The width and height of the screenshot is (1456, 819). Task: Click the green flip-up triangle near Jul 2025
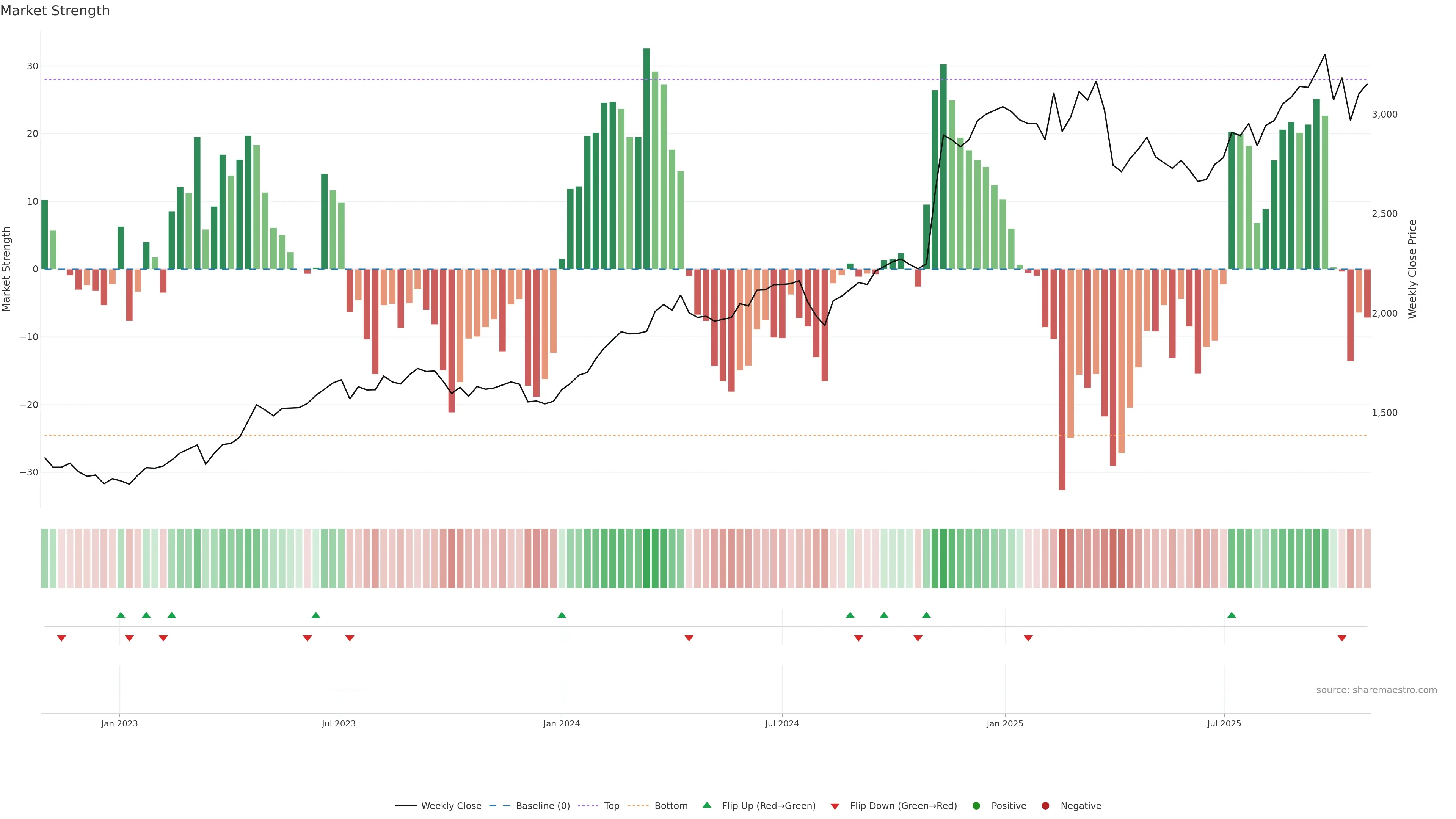[1232, 615]
